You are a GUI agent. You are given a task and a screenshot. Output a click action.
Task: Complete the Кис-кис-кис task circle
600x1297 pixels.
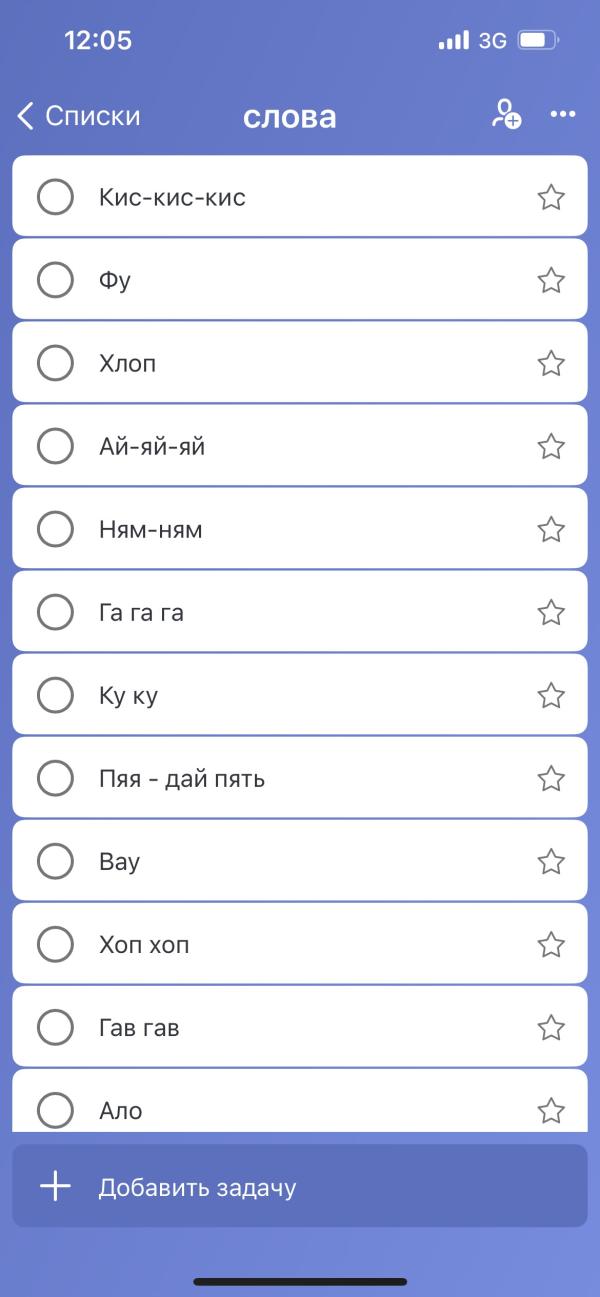(x=55, y=197)
